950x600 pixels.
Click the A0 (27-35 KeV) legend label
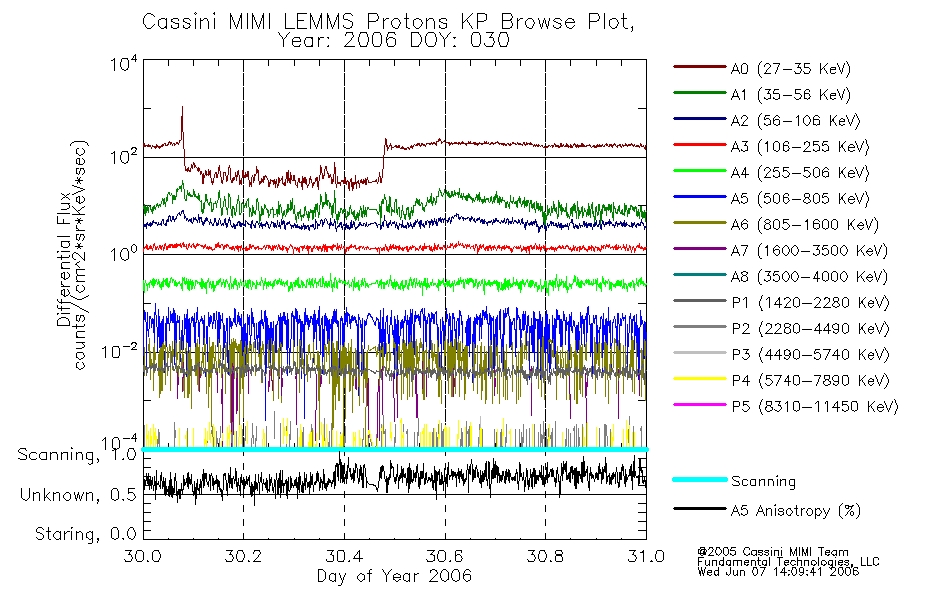pos(790,69)
